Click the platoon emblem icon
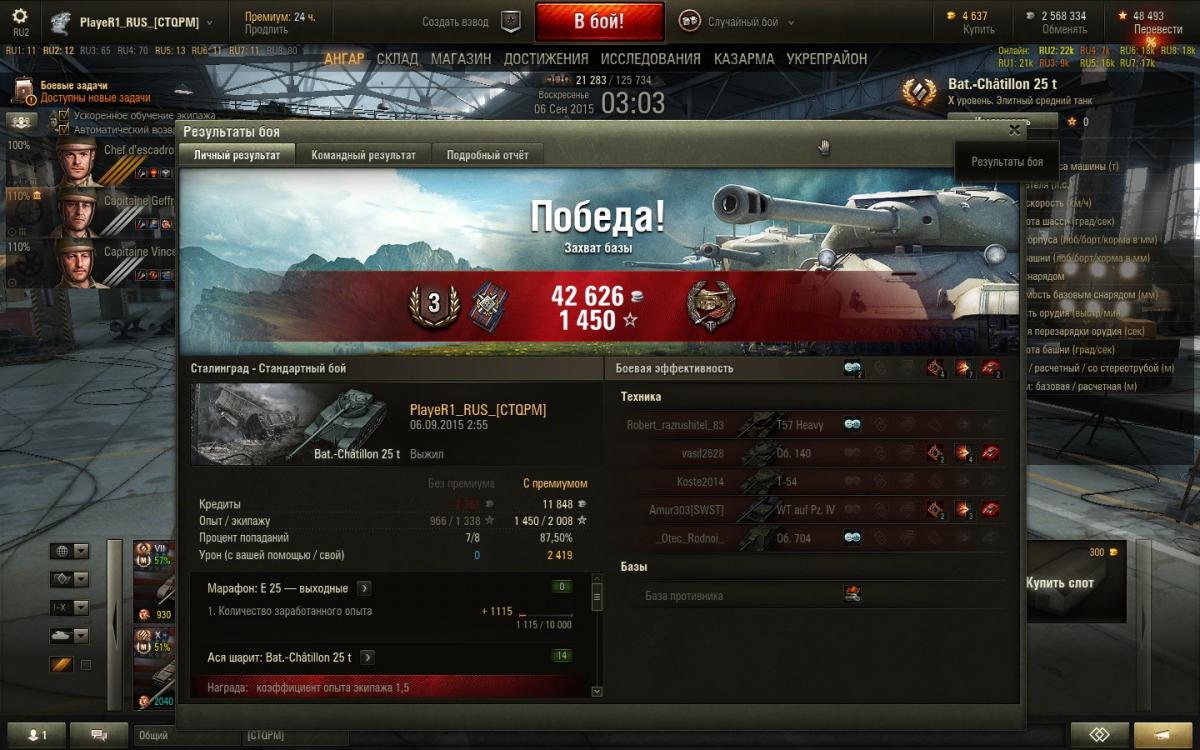 click(x=511, y=21)
